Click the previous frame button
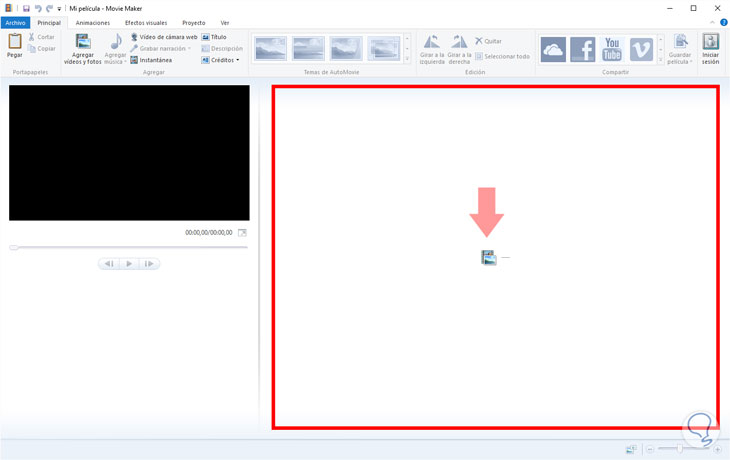The image size is (730, 460). tap(109, 264)
